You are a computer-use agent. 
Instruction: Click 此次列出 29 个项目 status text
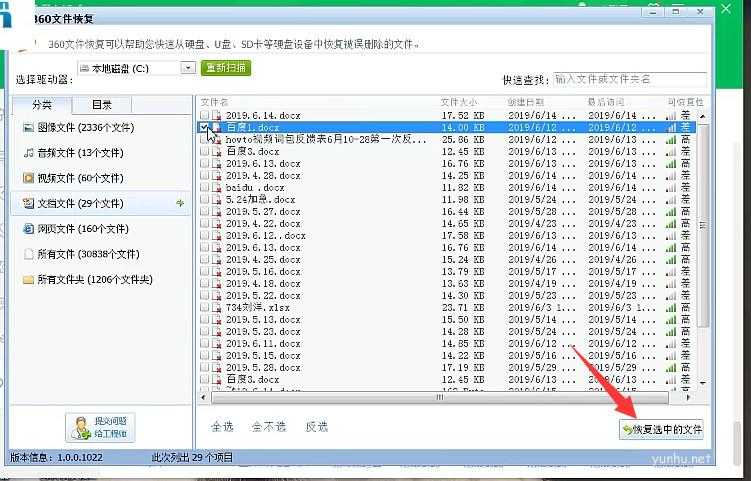[x=192, y=458]
